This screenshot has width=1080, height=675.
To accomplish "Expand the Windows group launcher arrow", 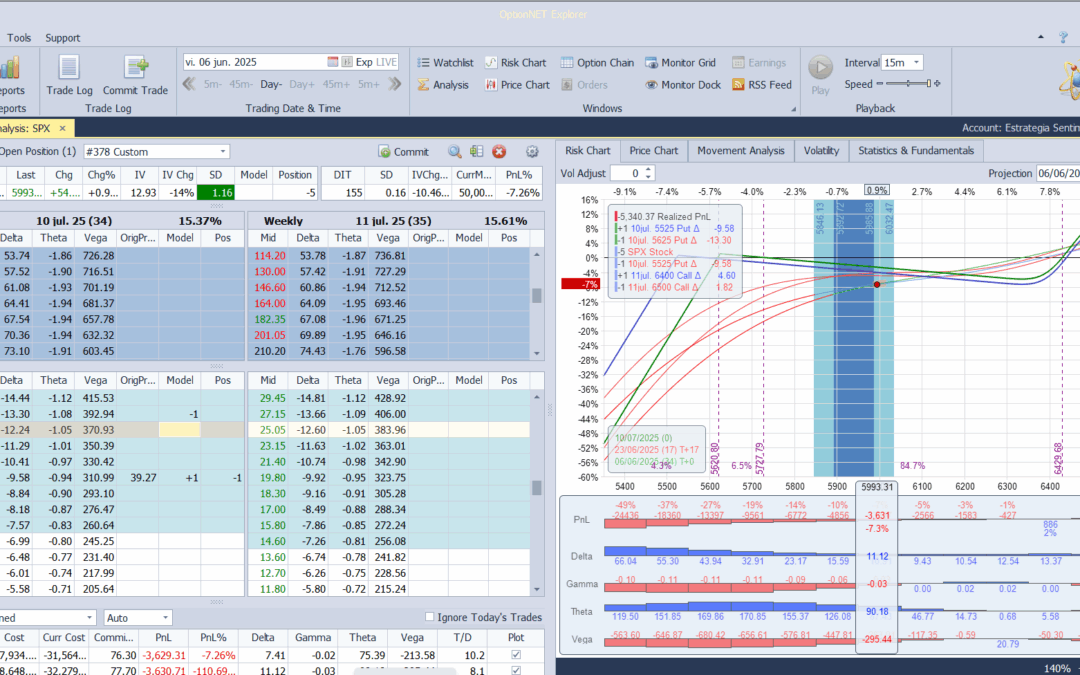I will 793,109.
